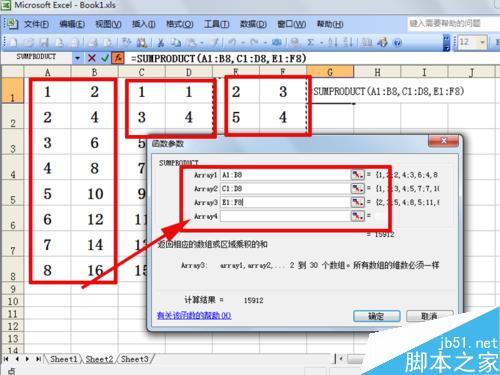The height and width of the screenshot is (375, 500).
Task: Select row 10 header
Action: tap(12, 301)
